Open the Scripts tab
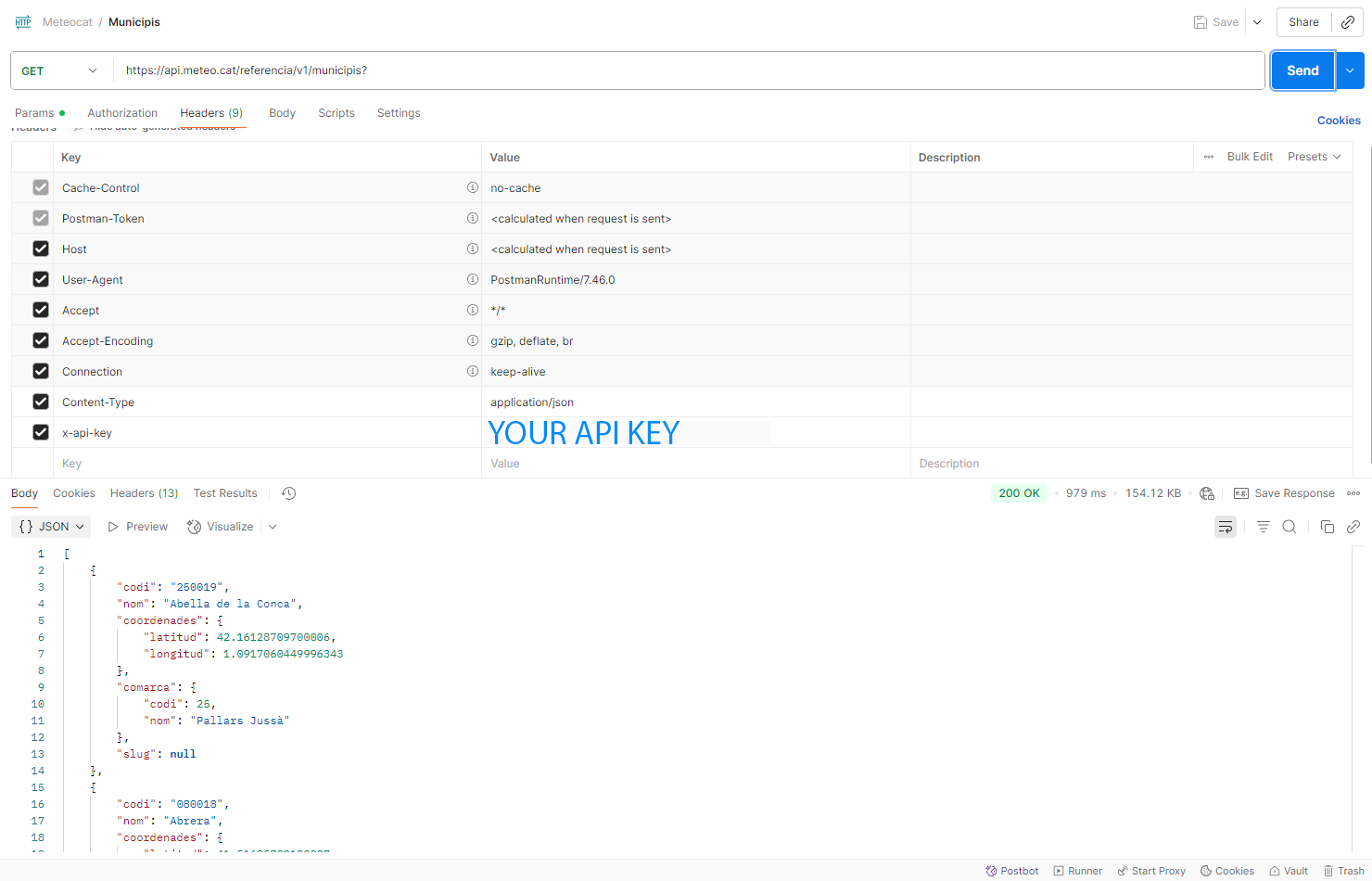The width and height of the screenshot is (1372, 881). pyautogui.click(x=337, y=113)
